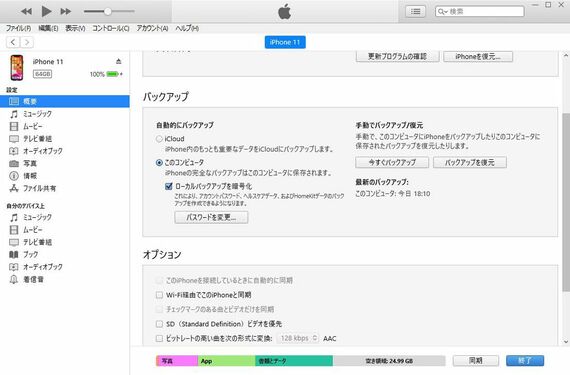The width and height of the screenshot is (570, 375).
Task: Click the blue 終了 button
Action: click(x=525, y=360)
